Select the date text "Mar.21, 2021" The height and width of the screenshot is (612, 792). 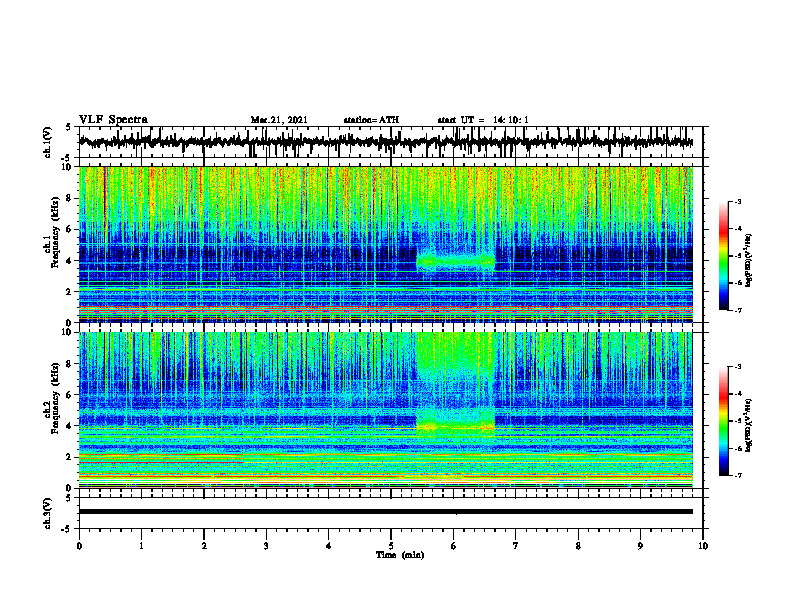pos(279,120)
